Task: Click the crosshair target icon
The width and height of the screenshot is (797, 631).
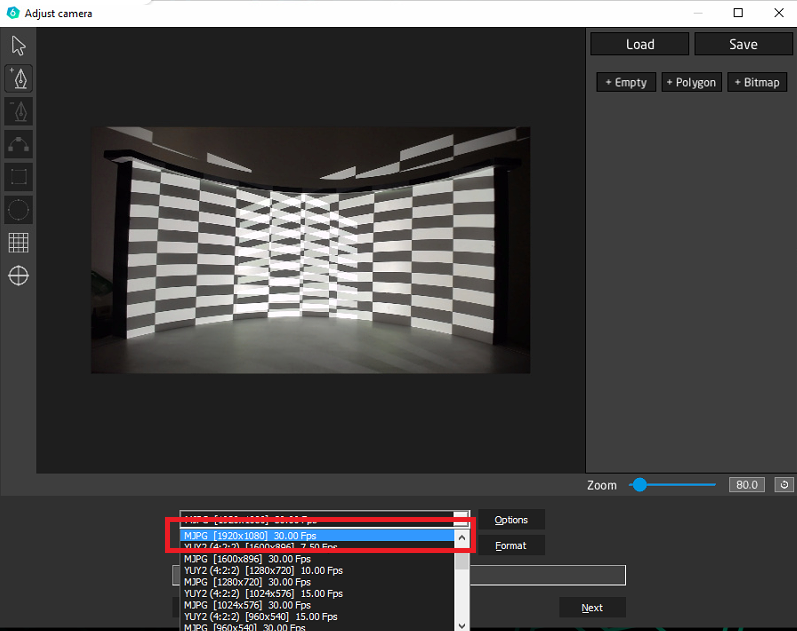Action: click(x=18, y=276)
